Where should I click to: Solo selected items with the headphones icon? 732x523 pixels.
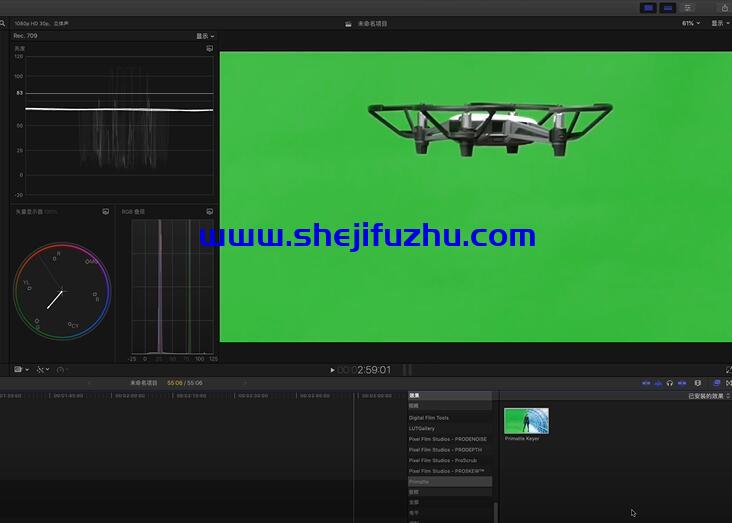pyautogui.click(x=670, y=383)
